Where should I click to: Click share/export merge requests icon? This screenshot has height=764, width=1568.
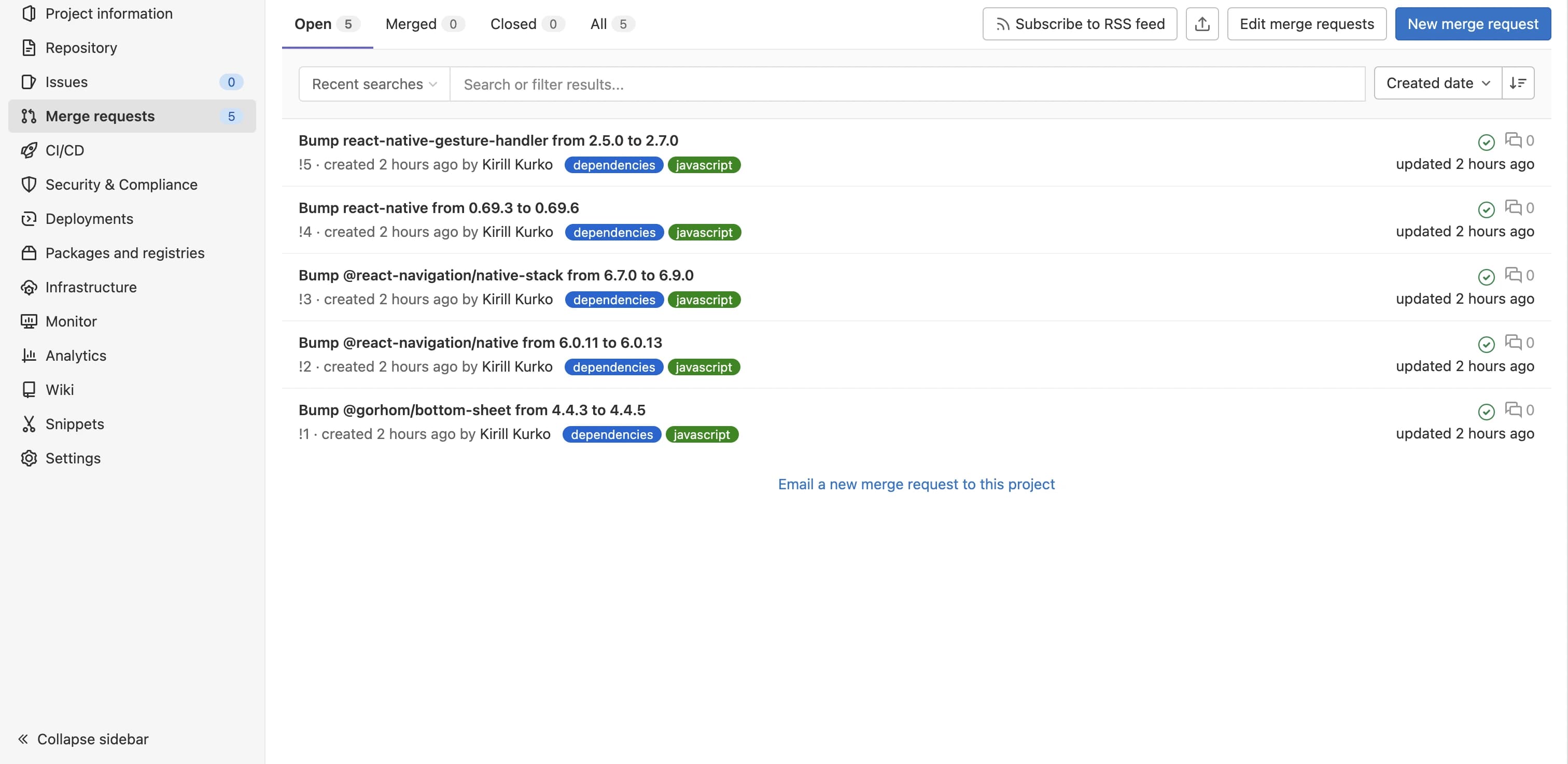(x=1202, y=23)
